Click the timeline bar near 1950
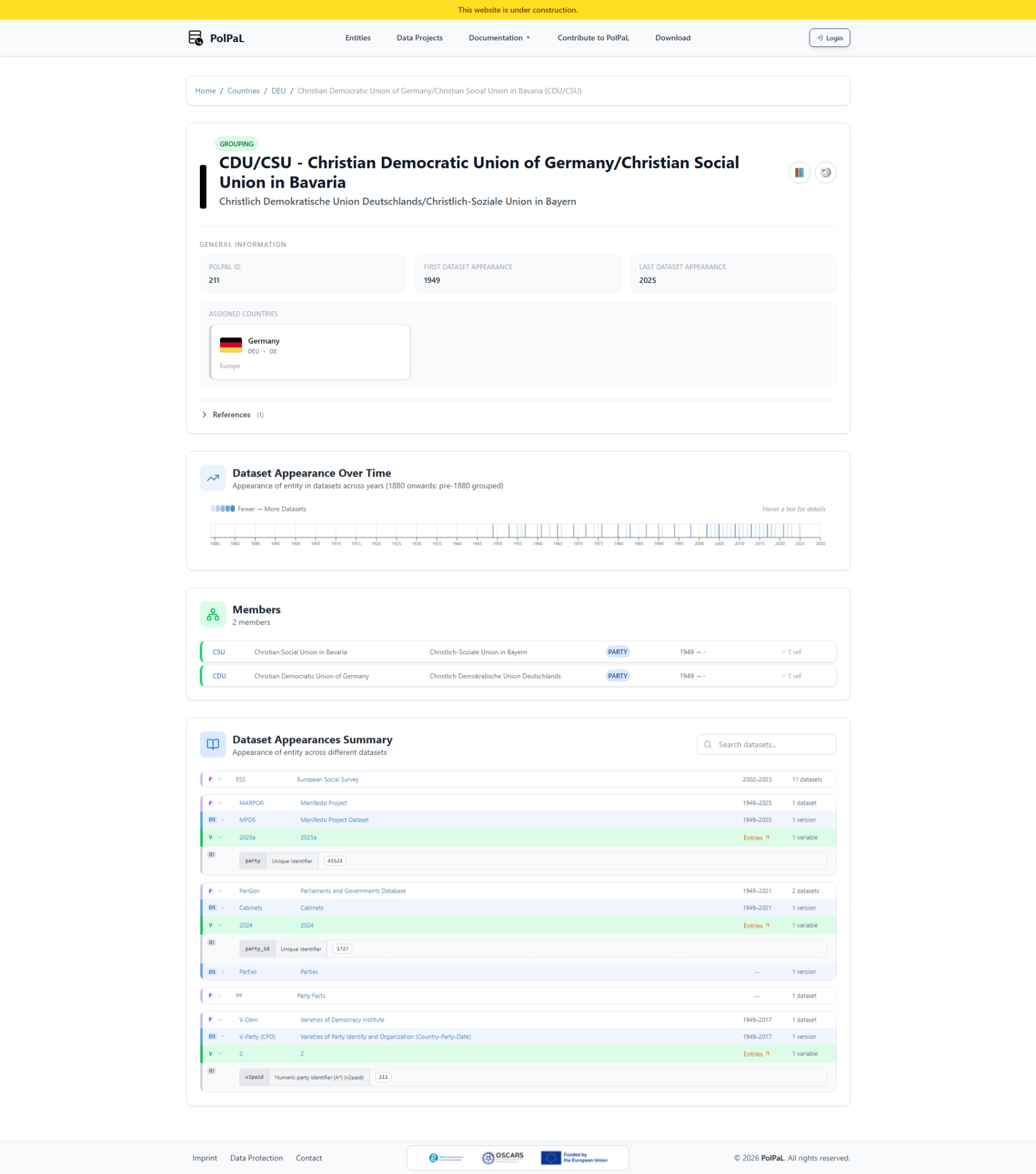This screenshot has height=1174, width=1036. click(x=493, y=531)
